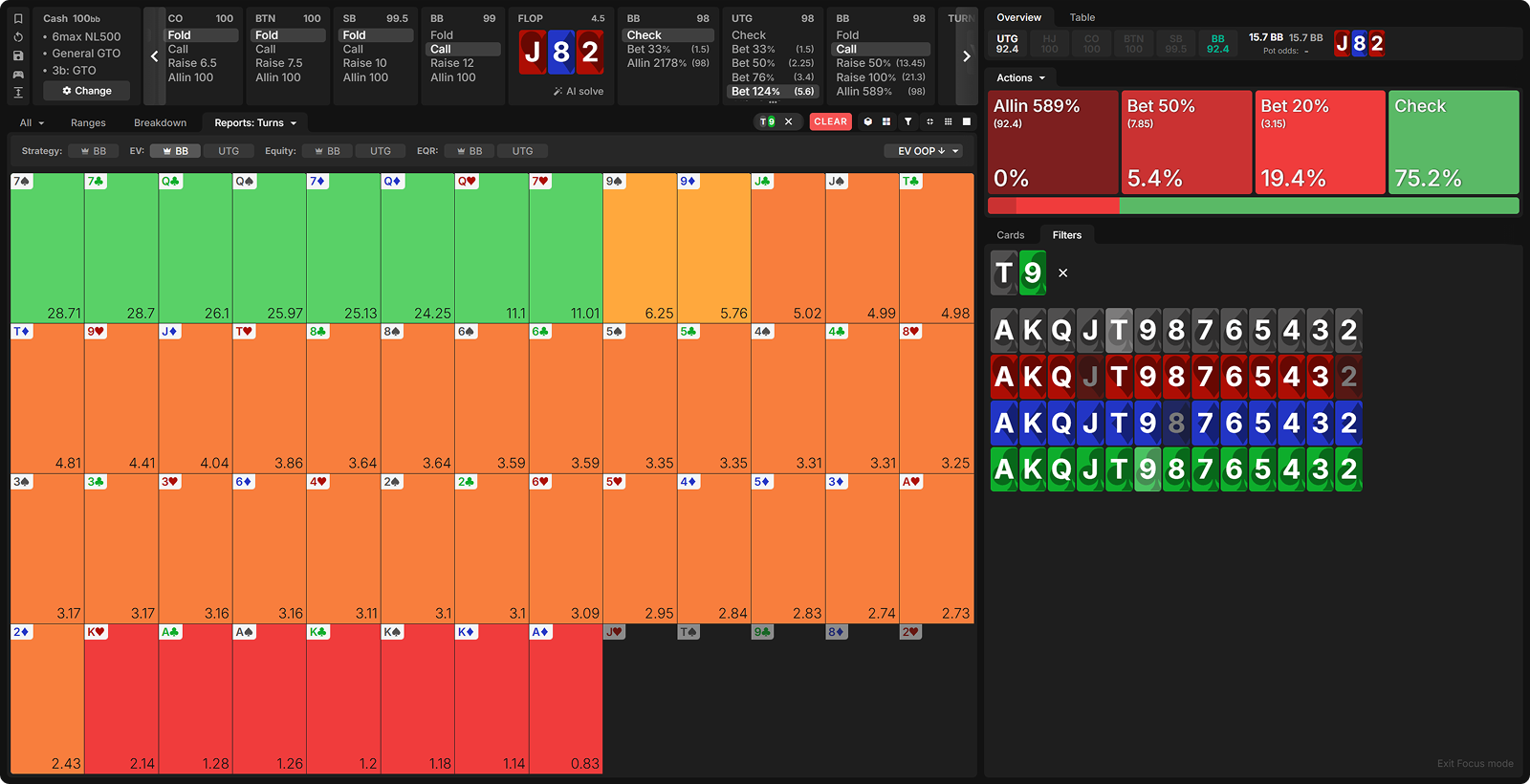Switch to the Breakdown tab
The width and height of the screenshot is (1530, 784).
pyautogui.click(x=160, y=123)
